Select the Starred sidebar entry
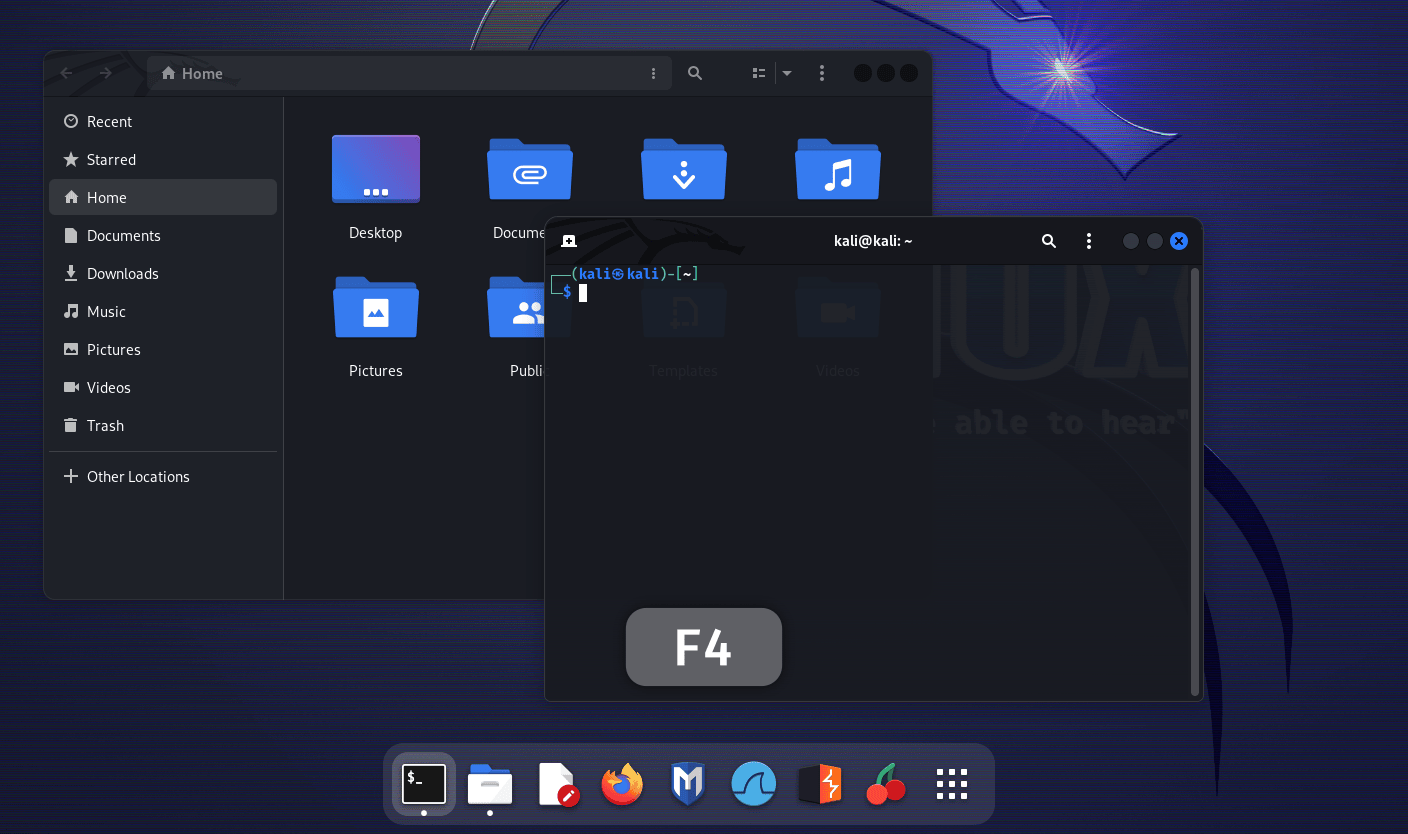Viewport: 1408px width, 834px height. (111, 159)
